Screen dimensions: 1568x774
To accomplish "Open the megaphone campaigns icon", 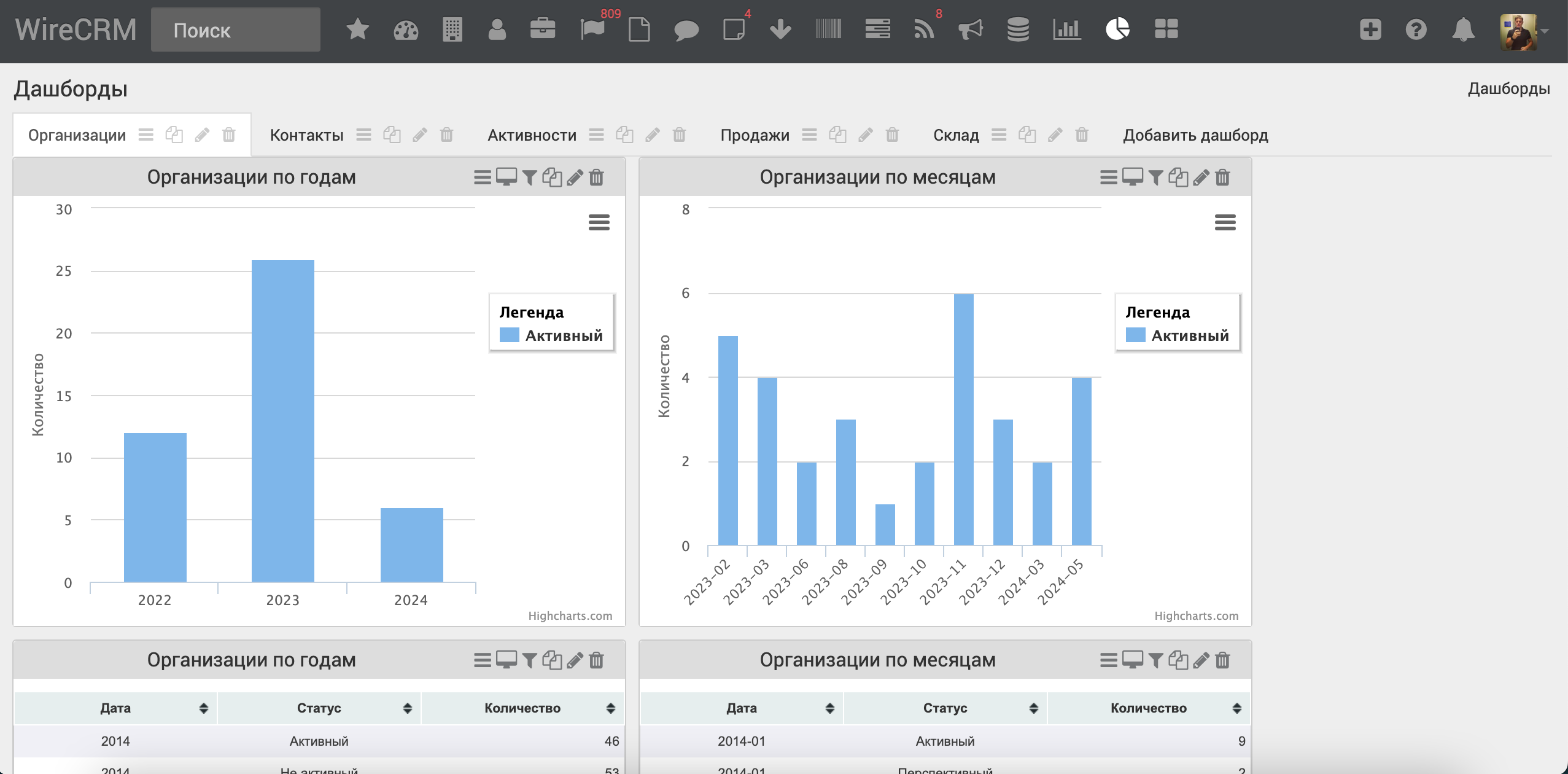I will [x=971, y=29].
